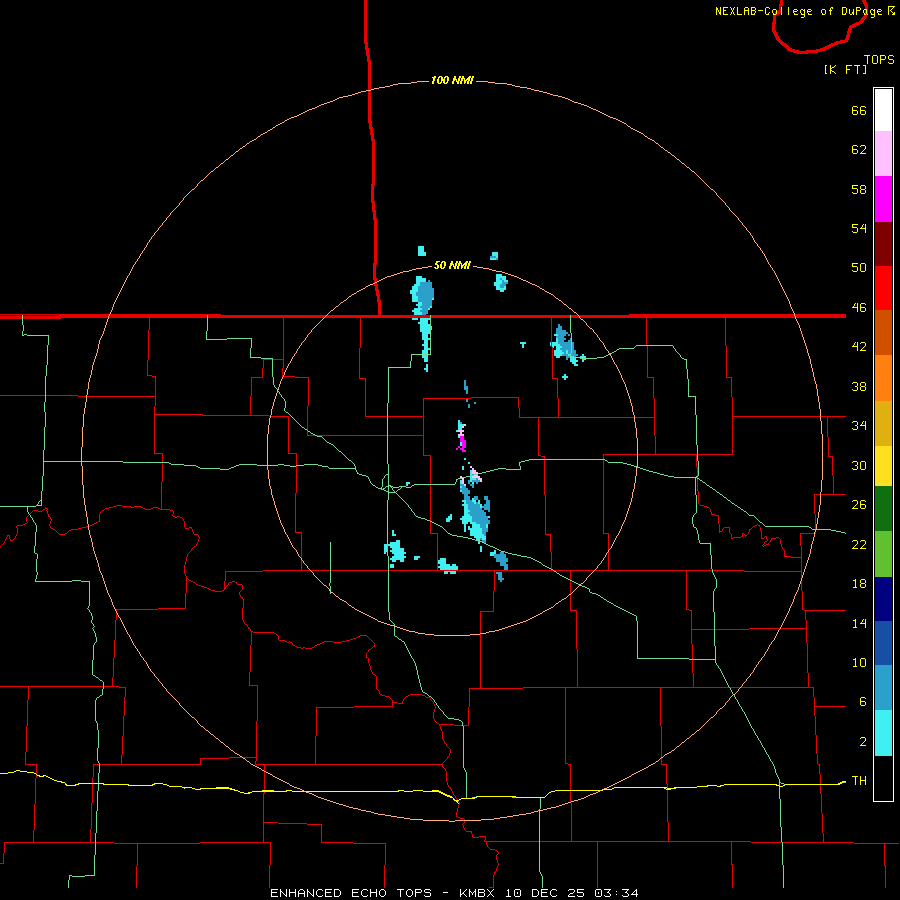
Task: Click the 'TH' threshold legend label
Action: [x=859, y=781]
